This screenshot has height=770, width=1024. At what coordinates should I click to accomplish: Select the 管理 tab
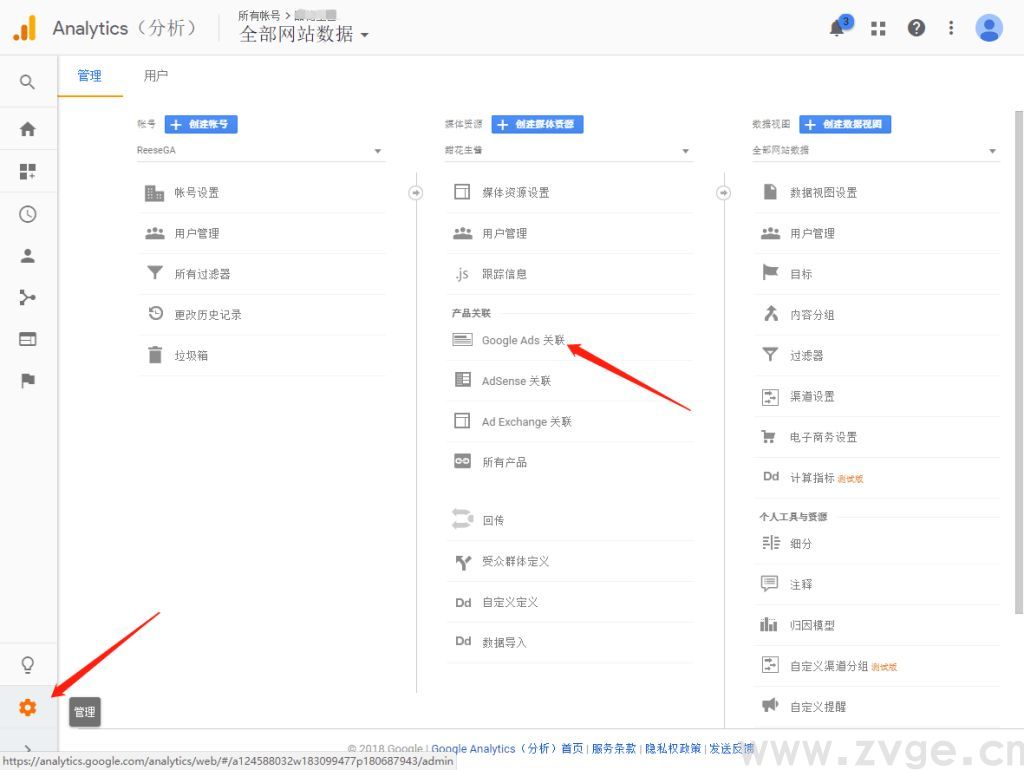[x=90, y=75]
